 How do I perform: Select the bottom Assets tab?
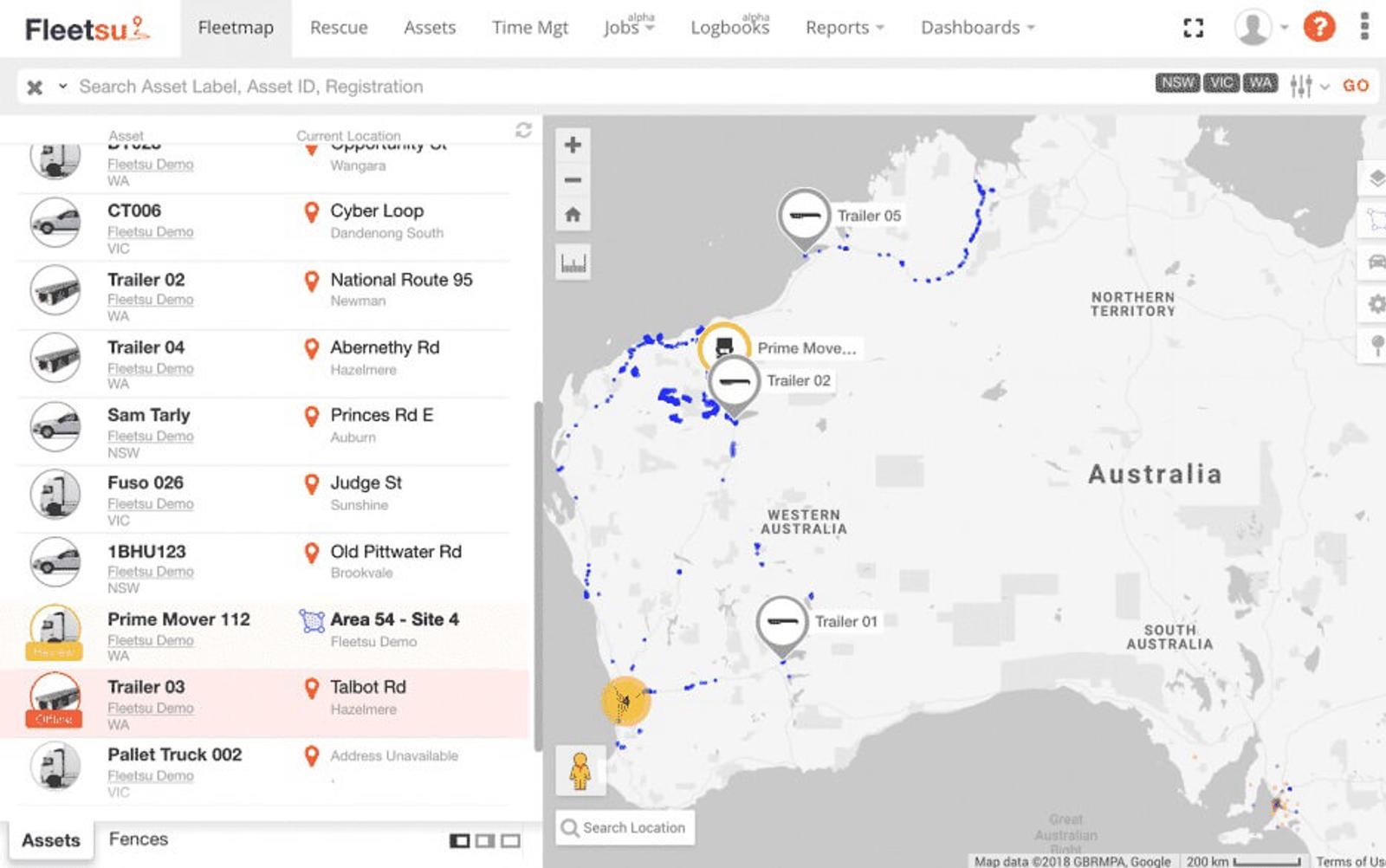(51, 840)
